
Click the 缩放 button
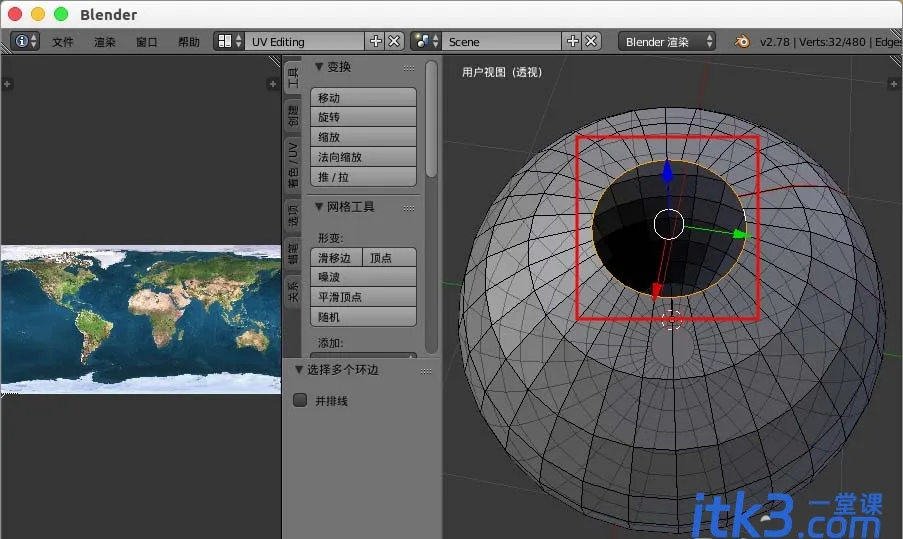coord(363,137)
